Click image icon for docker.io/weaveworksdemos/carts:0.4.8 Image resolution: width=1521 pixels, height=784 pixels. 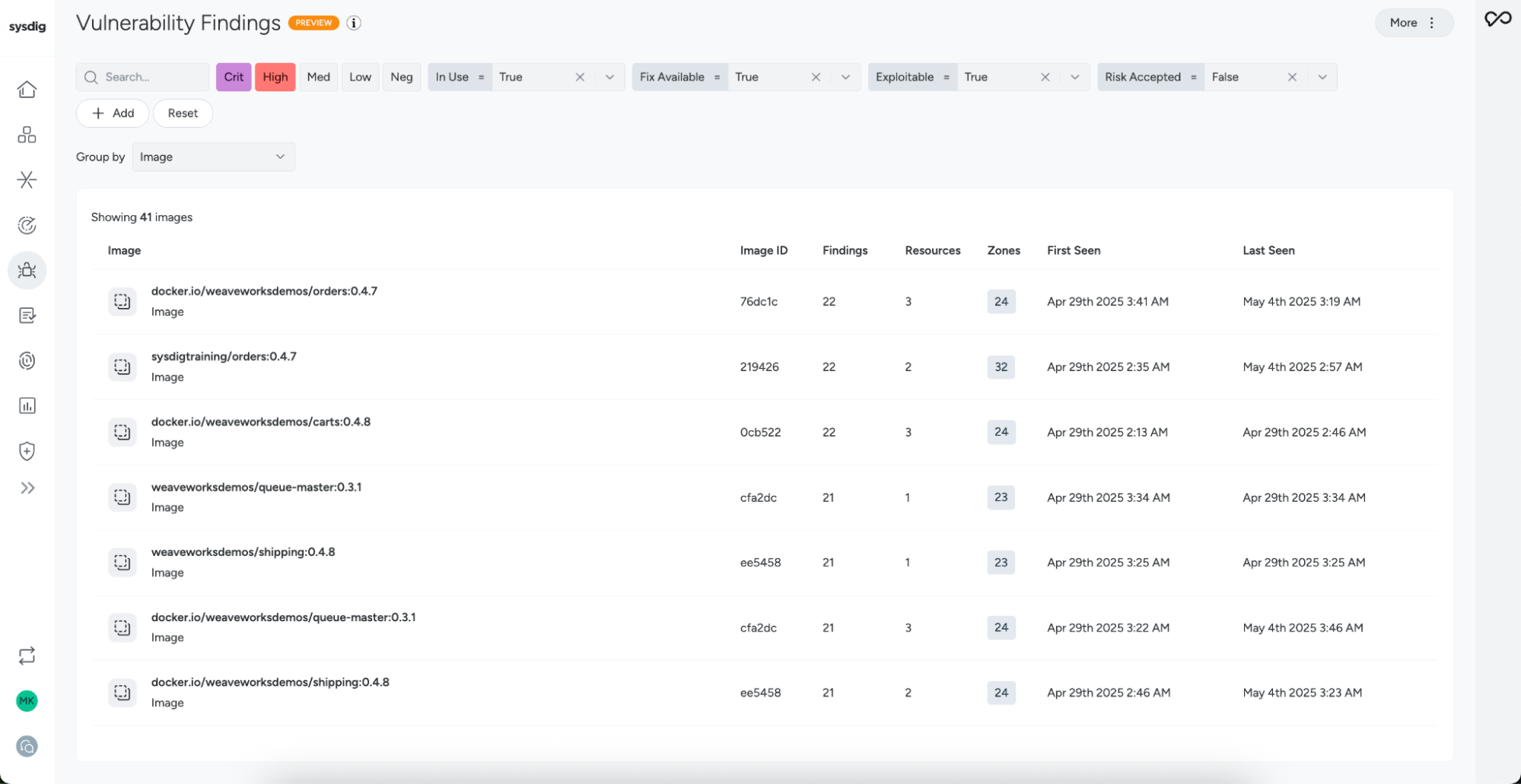[123, 433]
